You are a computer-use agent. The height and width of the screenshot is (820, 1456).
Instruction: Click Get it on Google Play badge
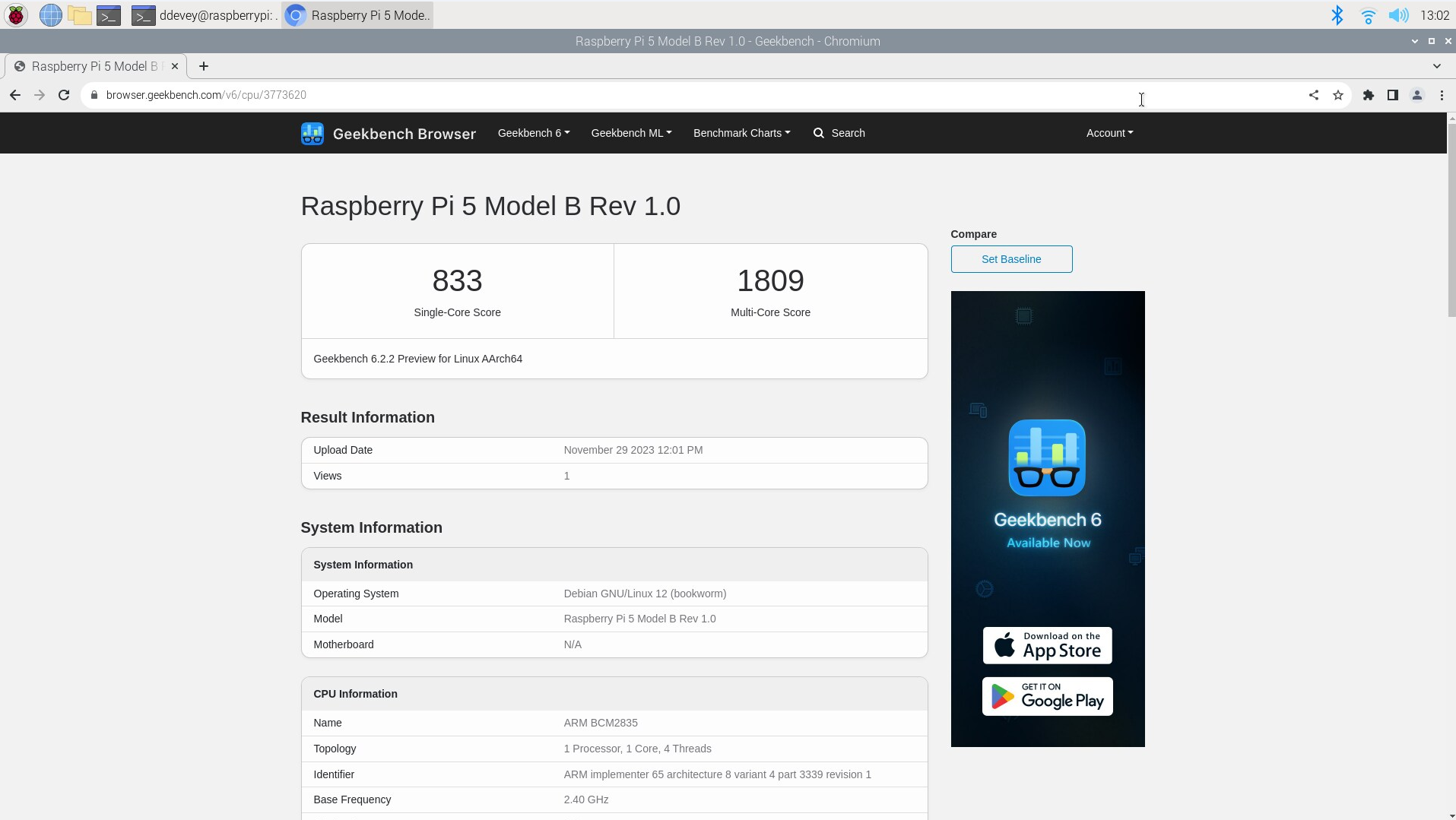[x=1047, y=696]
